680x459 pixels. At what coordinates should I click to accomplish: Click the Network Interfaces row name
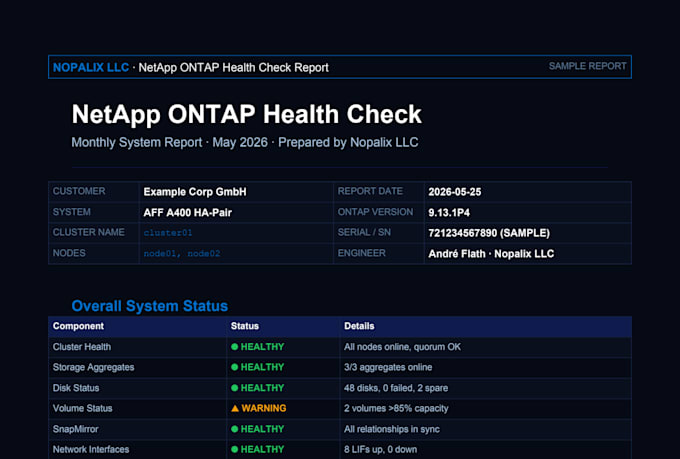[91, 450]
